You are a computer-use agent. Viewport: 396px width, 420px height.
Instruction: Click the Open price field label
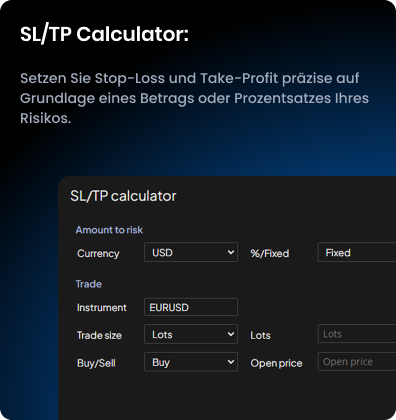[276, 363]
